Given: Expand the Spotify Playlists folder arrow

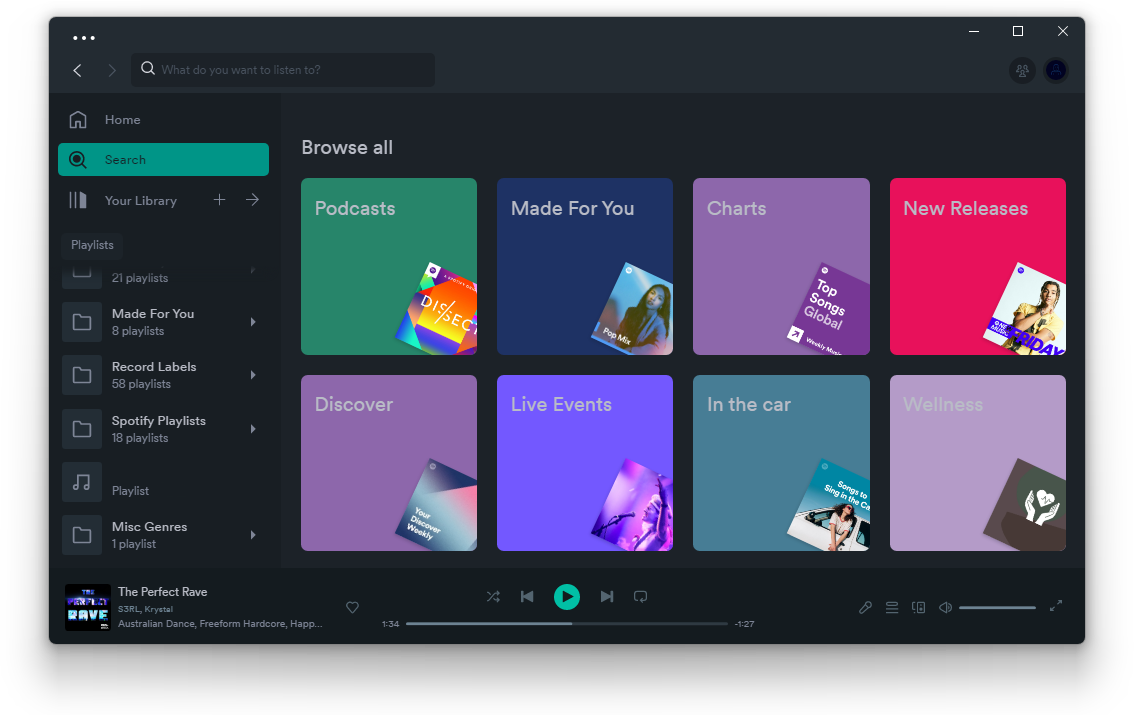Looking at the screenshot, I should pos(253,429).
